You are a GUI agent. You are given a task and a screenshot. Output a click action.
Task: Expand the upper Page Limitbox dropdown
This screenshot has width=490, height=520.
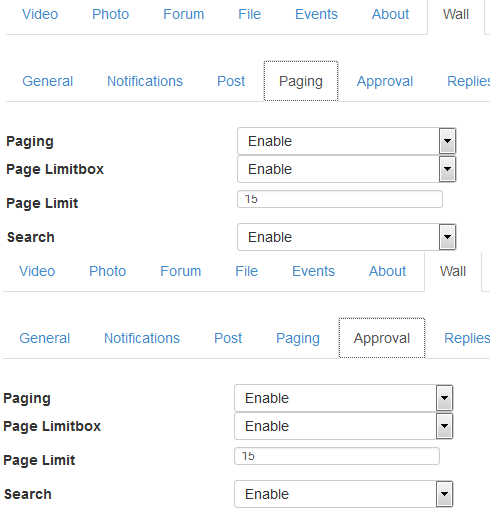347,169
